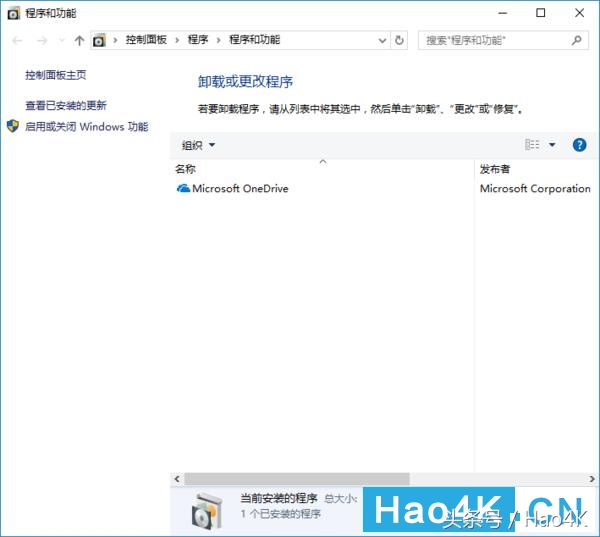Viewport: 600px width, 537px height.
Task: Refresh the programs list
Action: [399, 40]
